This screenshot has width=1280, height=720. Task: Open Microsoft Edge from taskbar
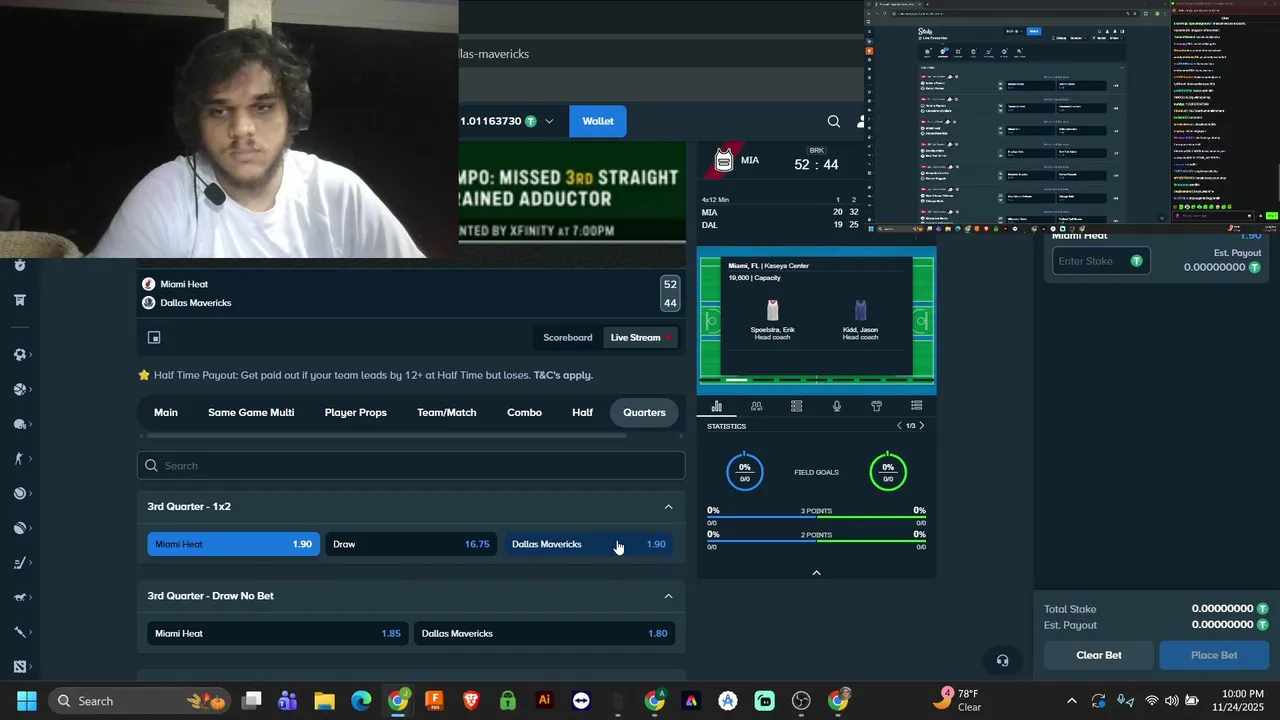tap(361, 701)
